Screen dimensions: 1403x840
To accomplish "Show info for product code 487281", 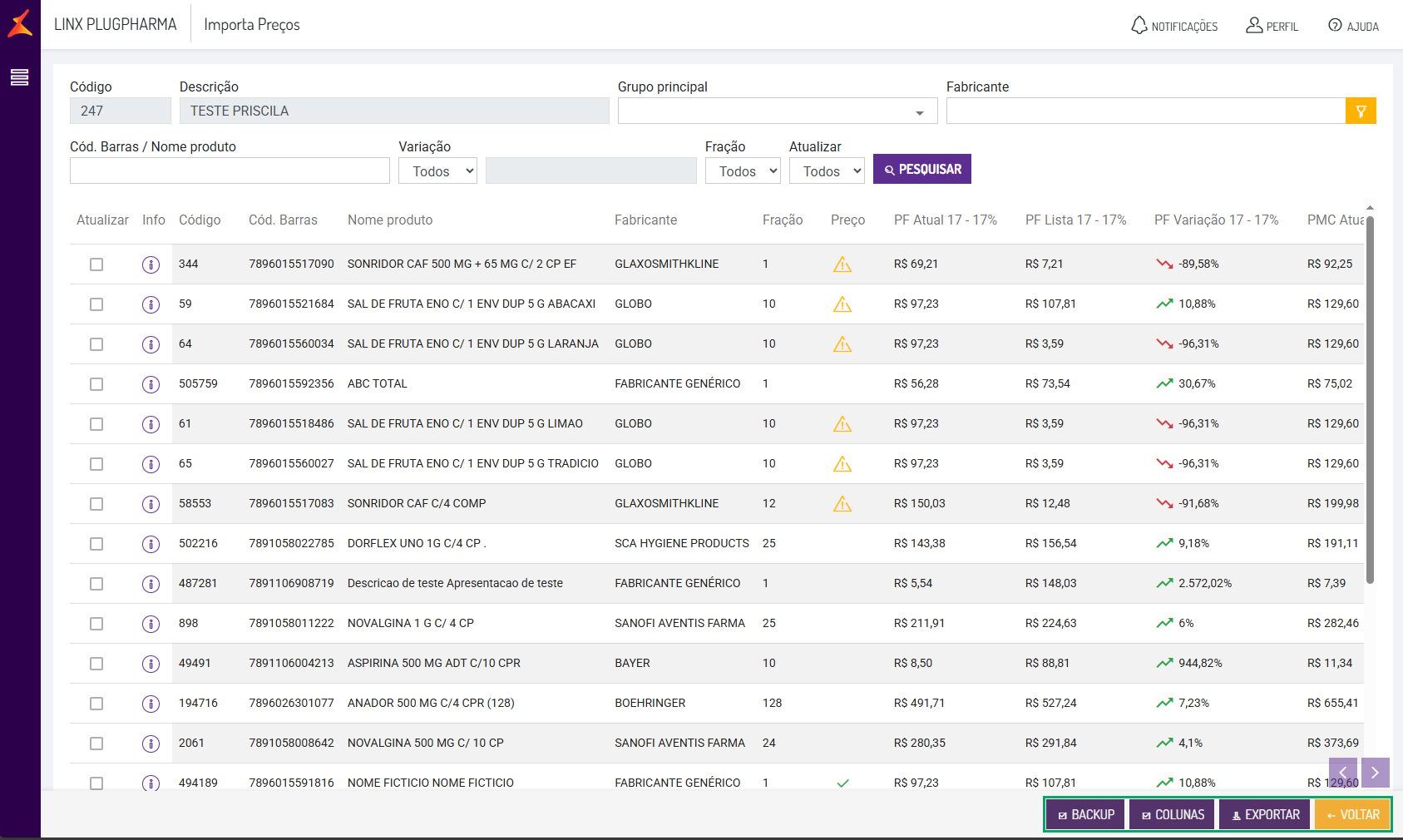I will (151, 584).
